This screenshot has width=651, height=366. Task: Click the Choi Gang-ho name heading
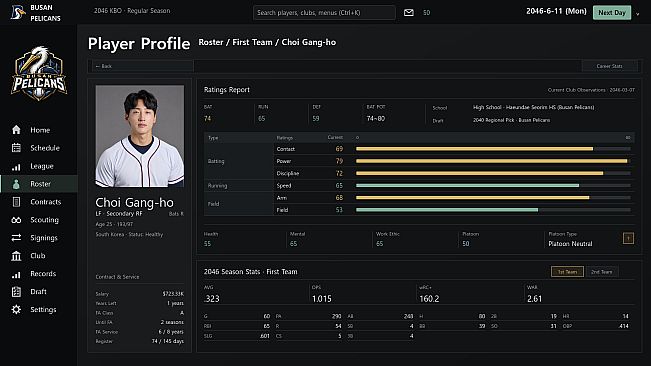(135, 203)
